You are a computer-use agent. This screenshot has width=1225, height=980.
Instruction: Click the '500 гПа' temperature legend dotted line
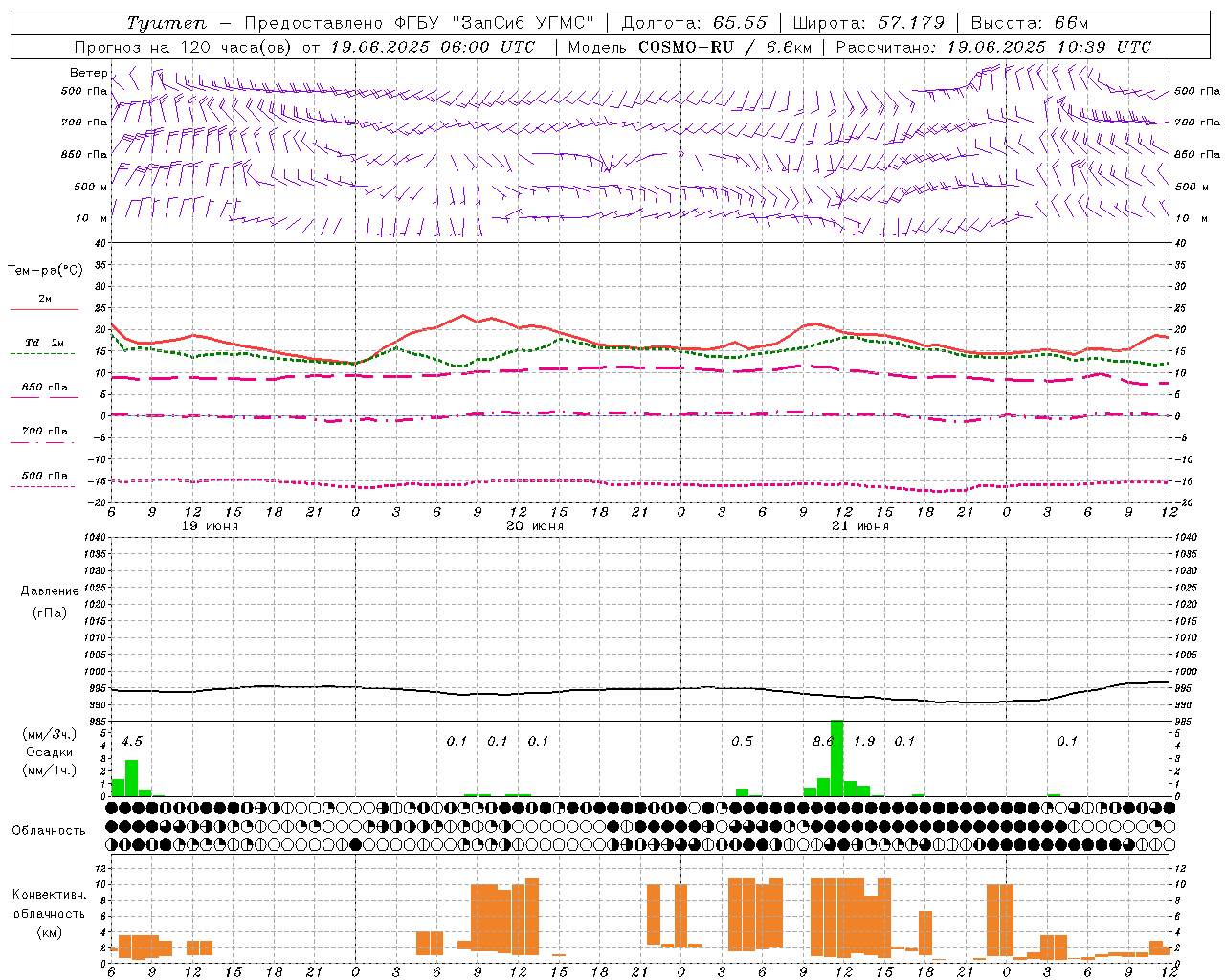[44, 486]
